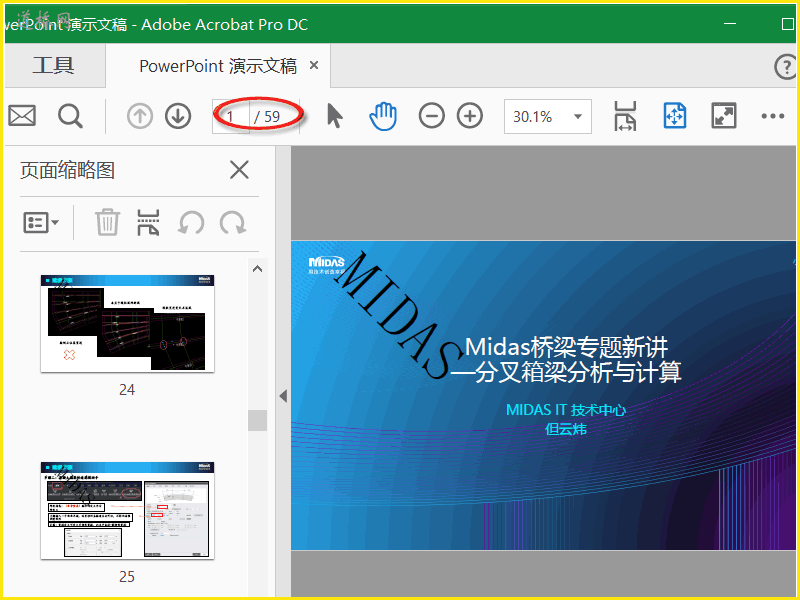The height and width of the screenshot is (600, 800).
Task: Click the thumbnail scrollbar handle
Action: tap(258, 420)
